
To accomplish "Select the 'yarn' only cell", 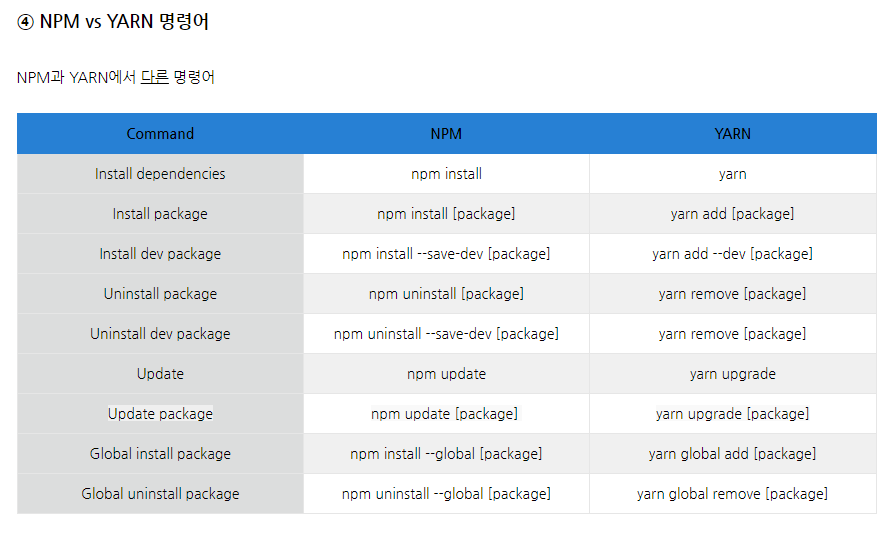I will [733, 174].
